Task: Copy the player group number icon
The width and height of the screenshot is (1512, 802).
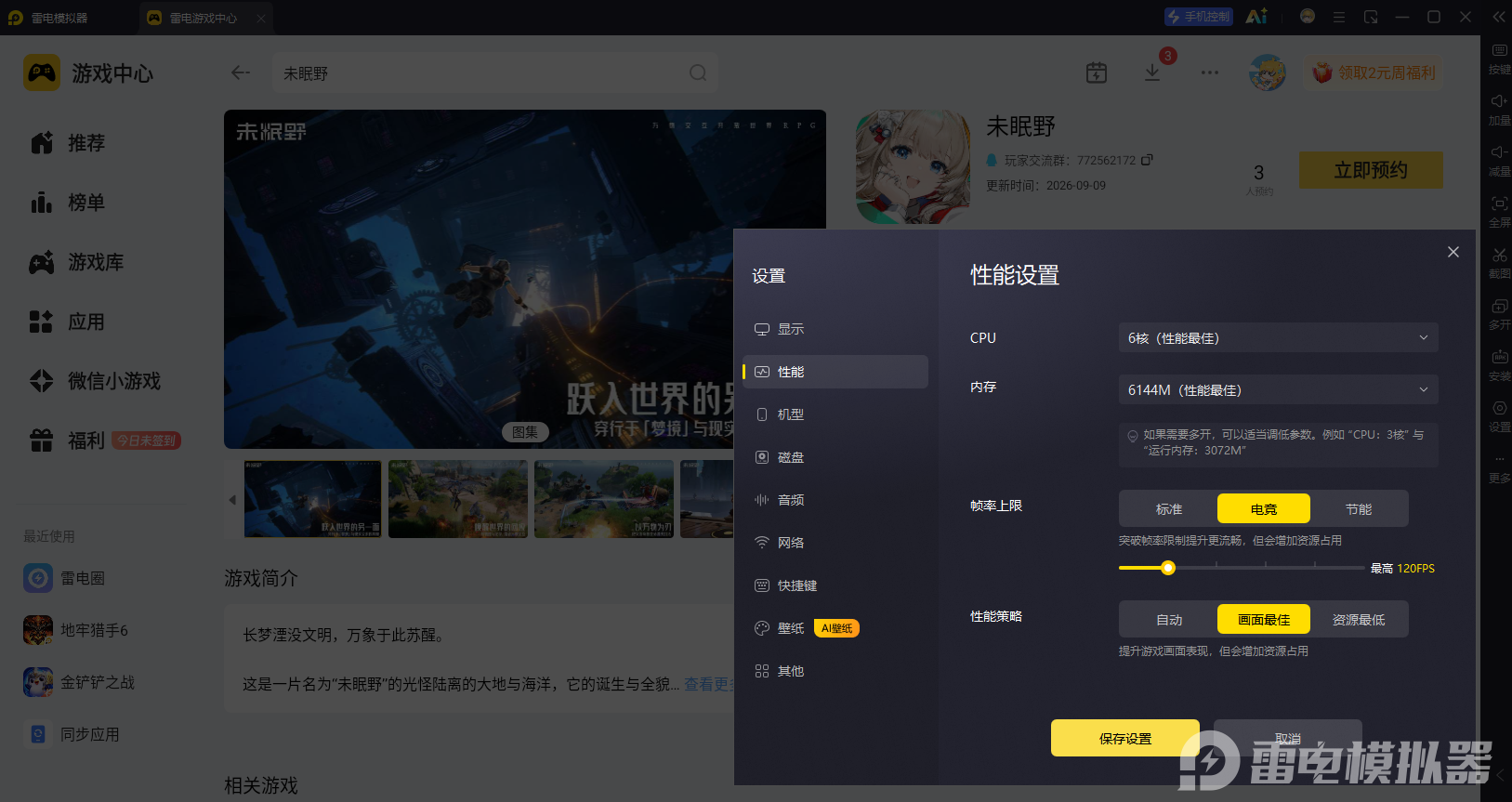Action: pos(1147,160)
